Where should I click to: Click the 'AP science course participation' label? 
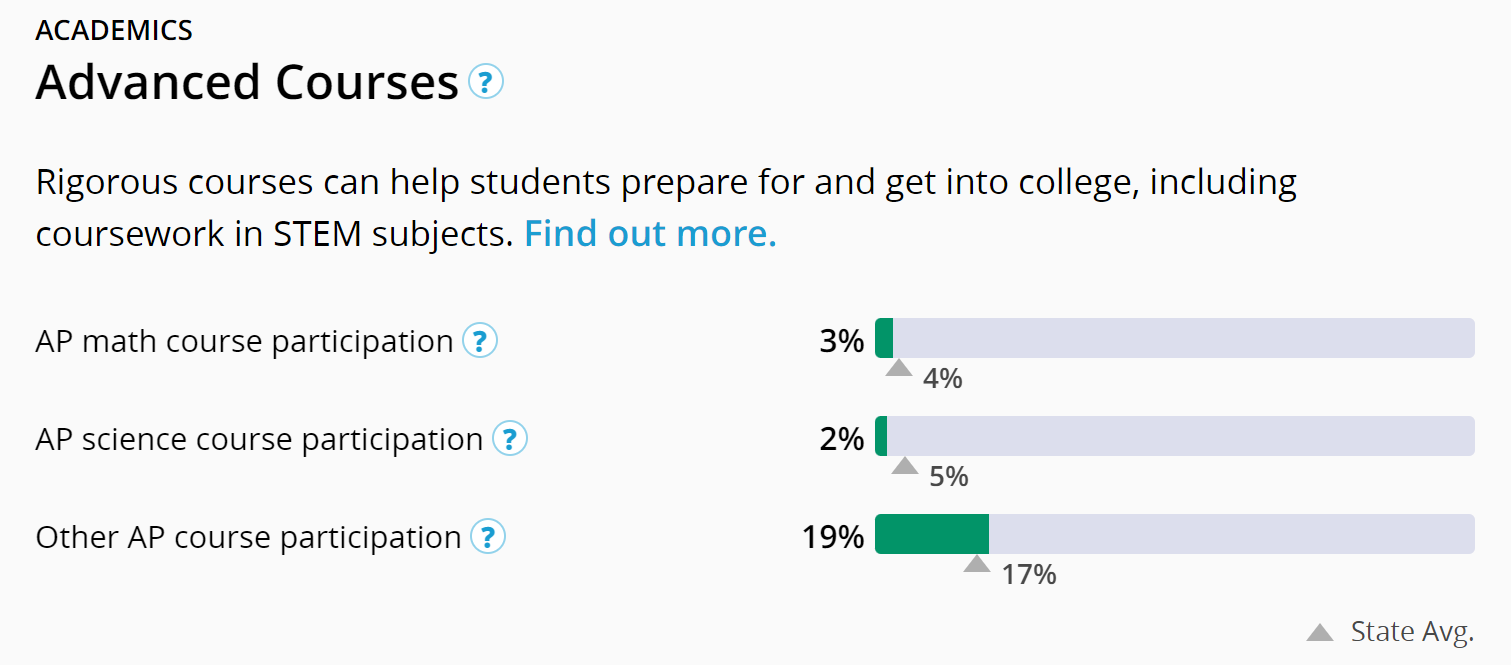coord(259,439)
